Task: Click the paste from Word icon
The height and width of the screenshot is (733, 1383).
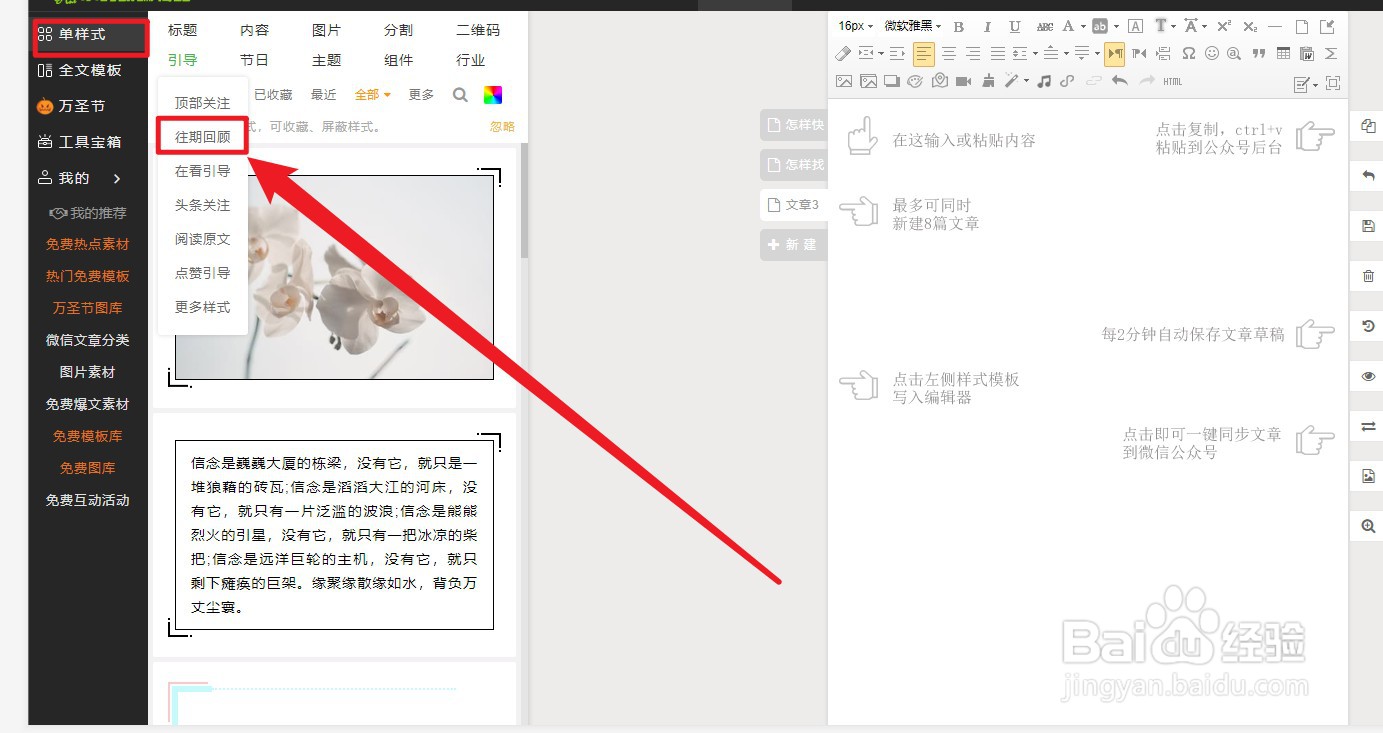Action: tap(1306, 54)
